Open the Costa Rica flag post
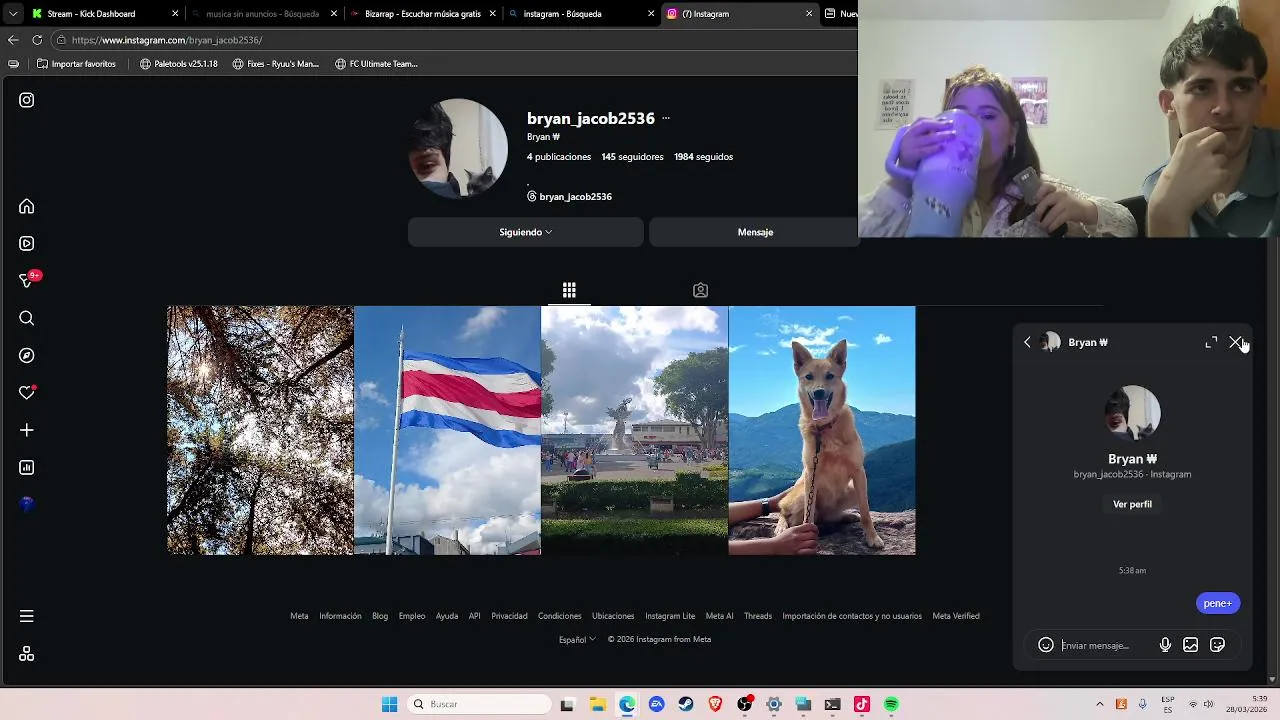The image size is (1280, 720). tap(447, 430)
